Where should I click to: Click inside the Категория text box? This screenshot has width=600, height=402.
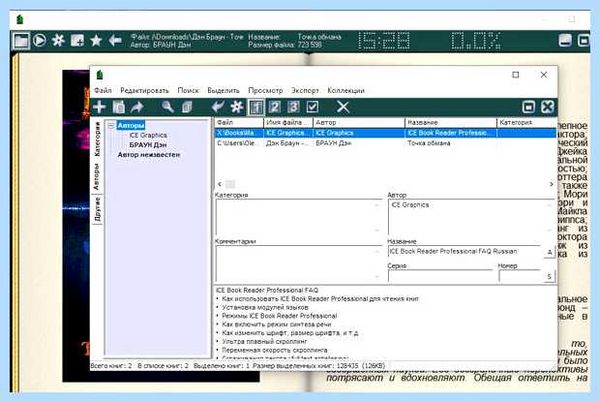(298, 217)
